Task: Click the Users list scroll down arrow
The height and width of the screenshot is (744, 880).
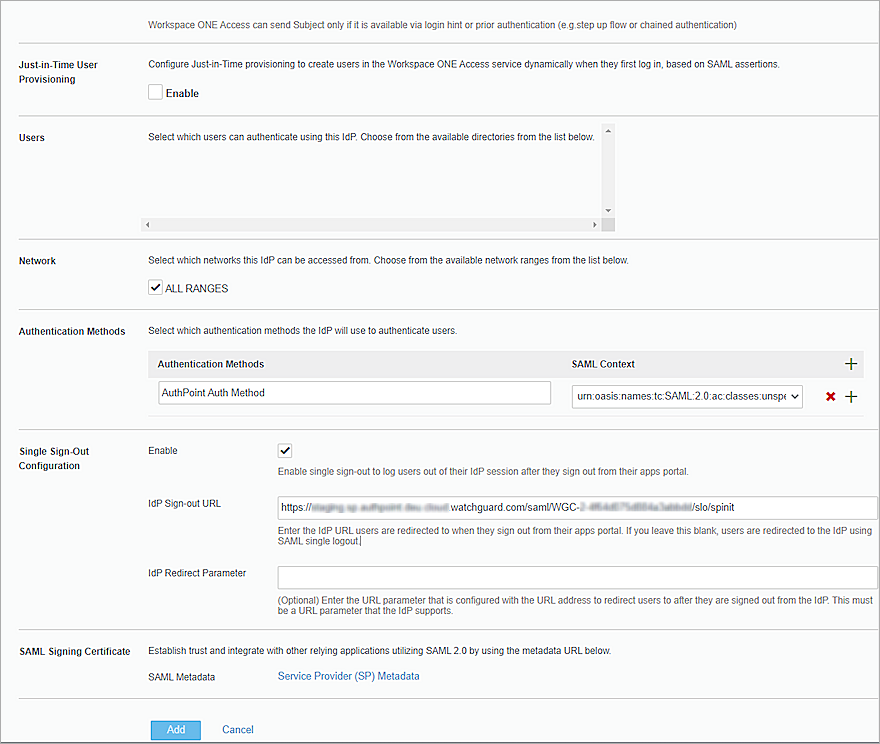Action: point(608,210)
